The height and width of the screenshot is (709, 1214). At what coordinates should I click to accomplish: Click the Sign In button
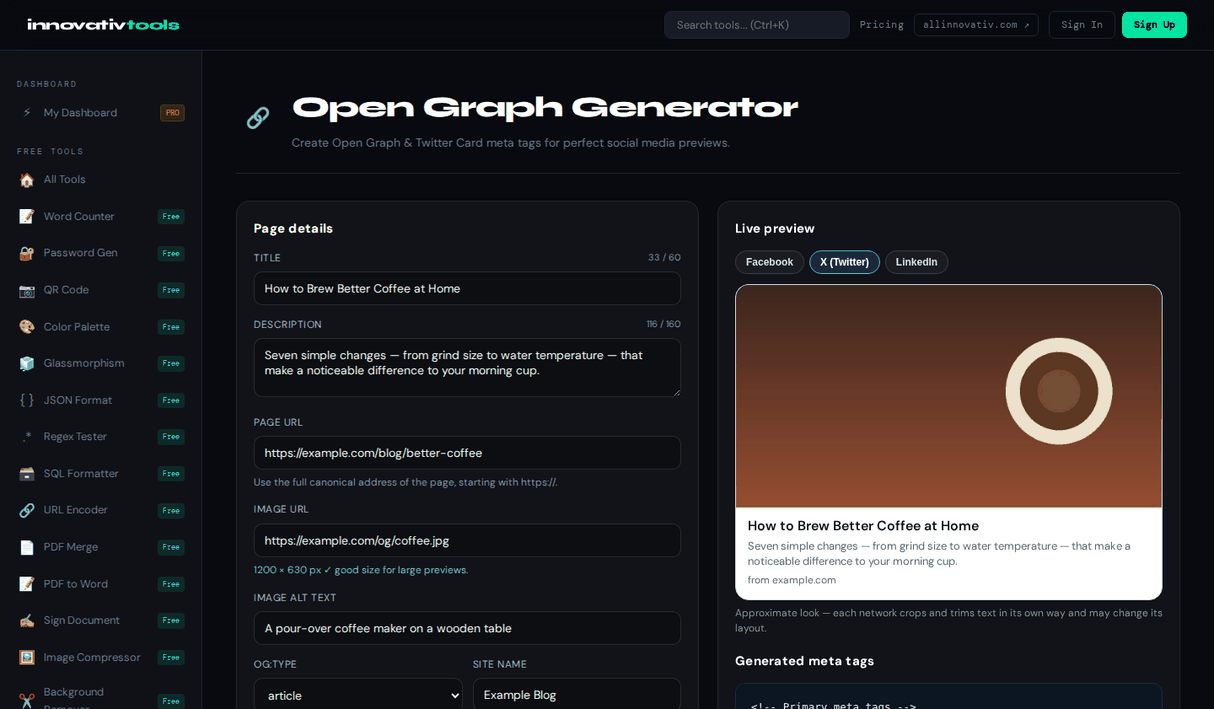[x=1082, y=25]
